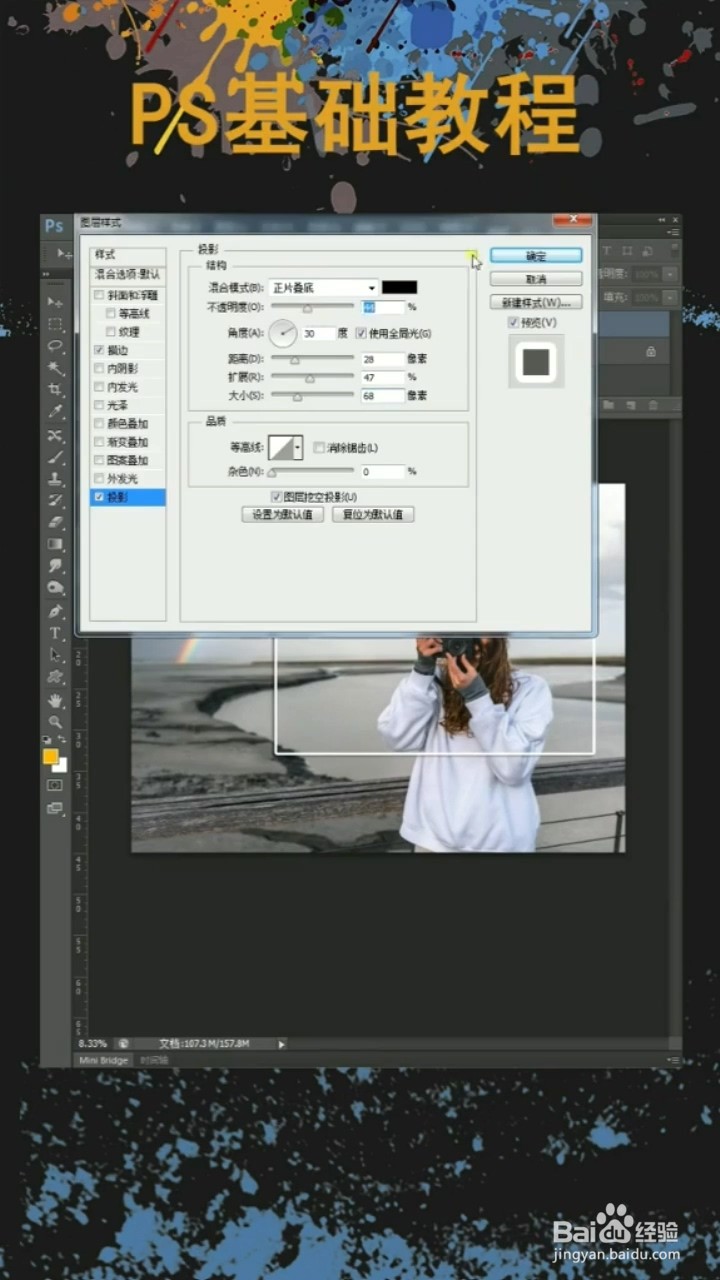Enable the 内阴影 checkbox

click(98, 369)
